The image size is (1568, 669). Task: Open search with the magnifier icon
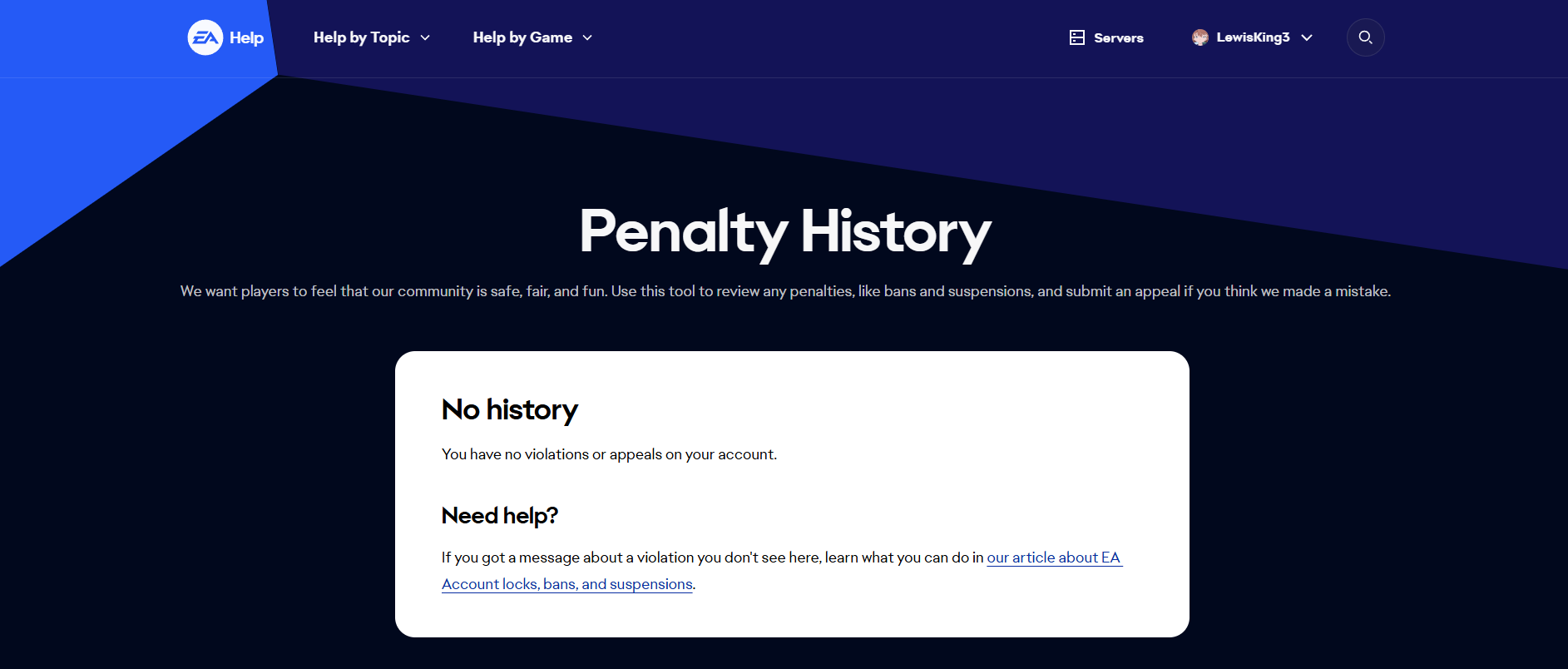(1365, 37)
